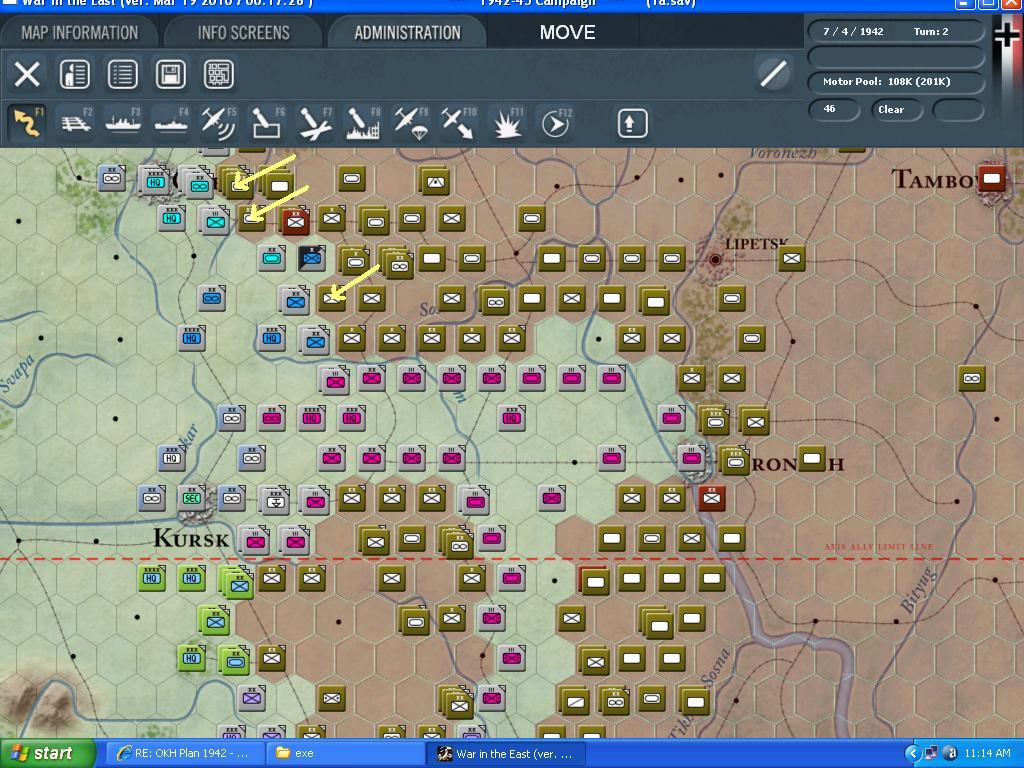
Task: Click the TAMBOV city label on map
Action: [934, 179]
